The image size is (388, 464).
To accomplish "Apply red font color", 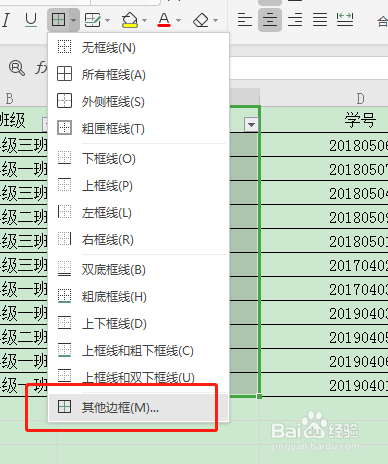I will point(164,21).
